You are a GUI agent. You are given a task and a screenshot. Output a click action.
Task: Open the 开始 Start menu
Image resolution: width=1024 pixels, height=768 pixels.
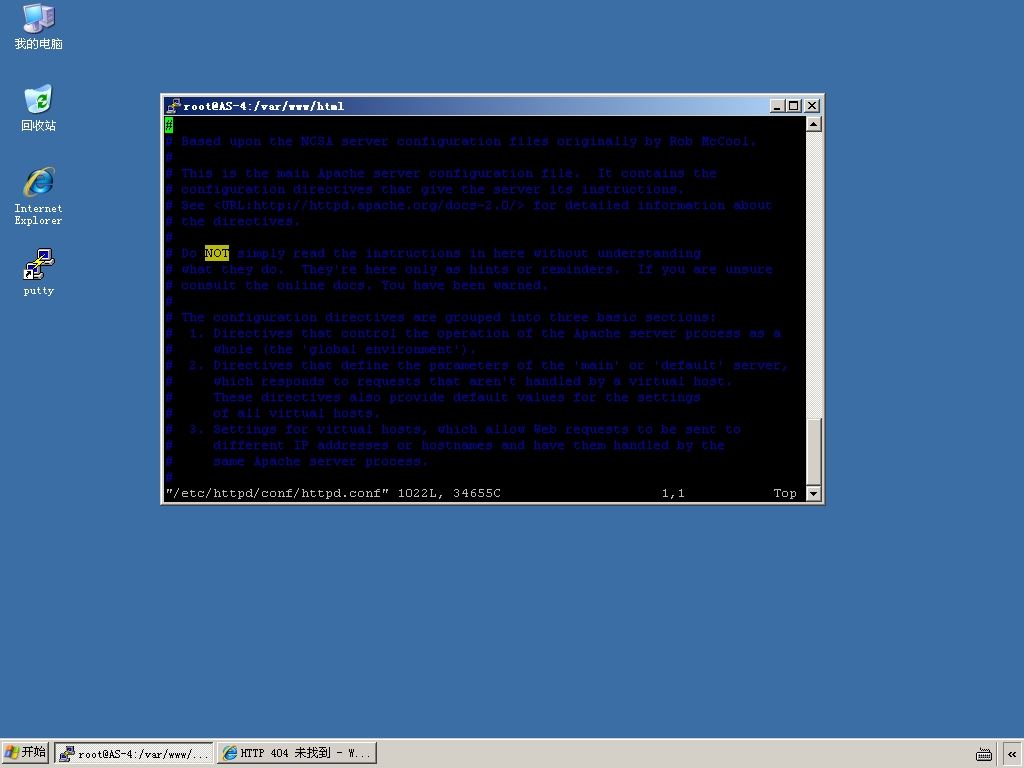(25, 752)
